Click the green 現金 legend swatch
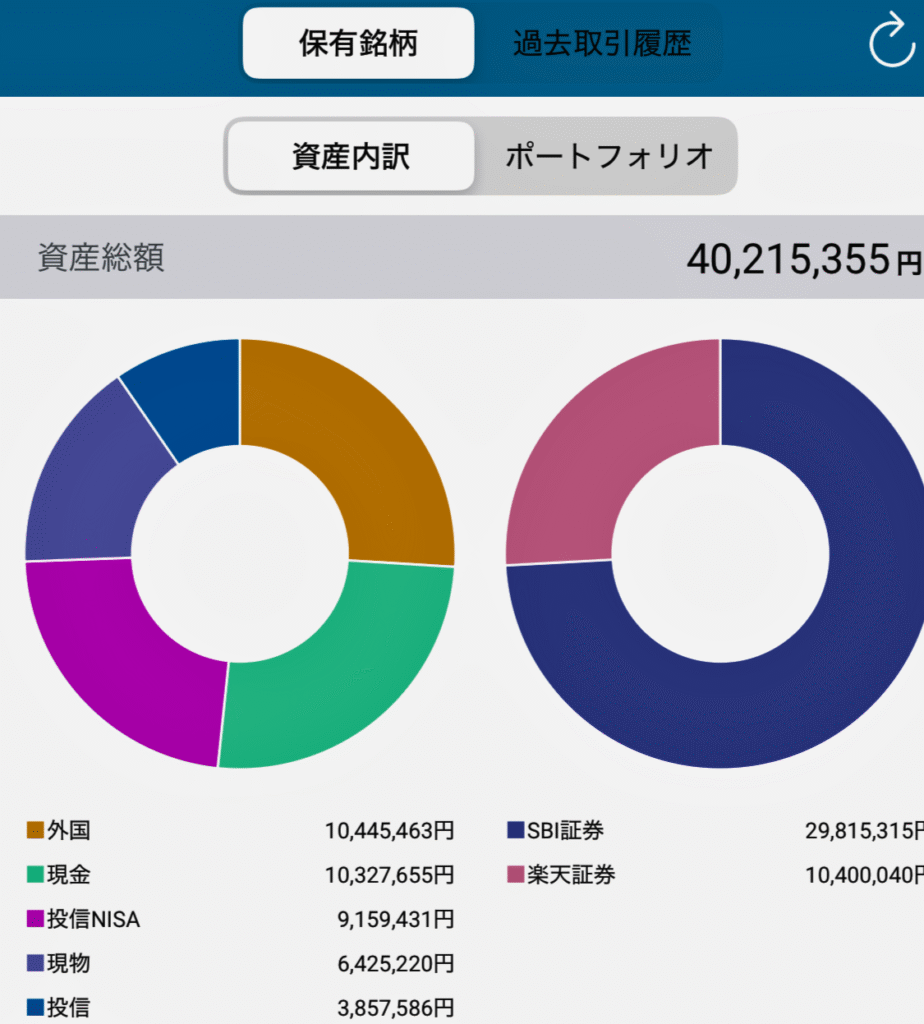 click(35, 875)
